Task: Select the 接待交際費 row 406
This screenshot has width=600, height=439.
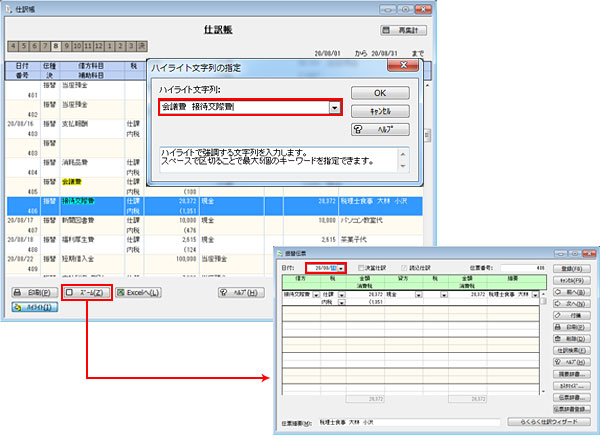Action: point(214,206)
